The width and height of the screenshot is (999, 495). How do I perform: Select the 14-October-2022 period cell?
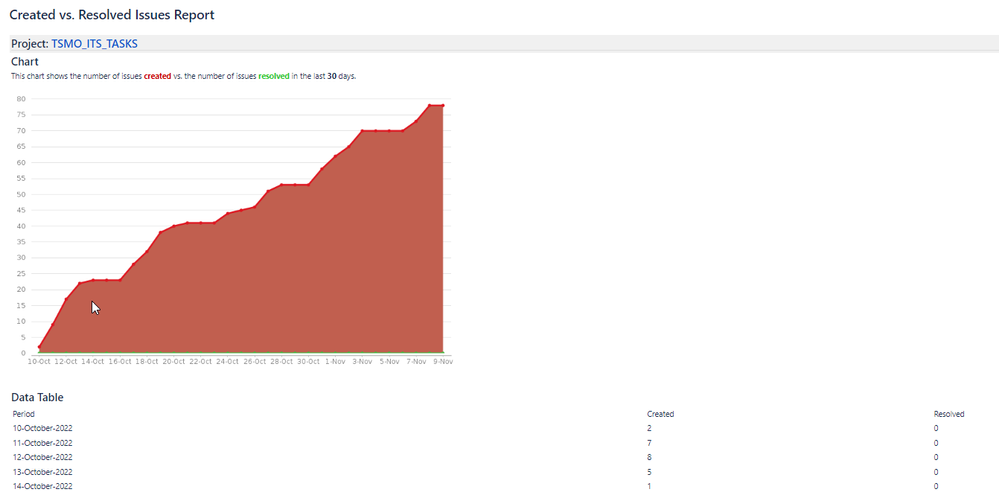pos(43,486)
